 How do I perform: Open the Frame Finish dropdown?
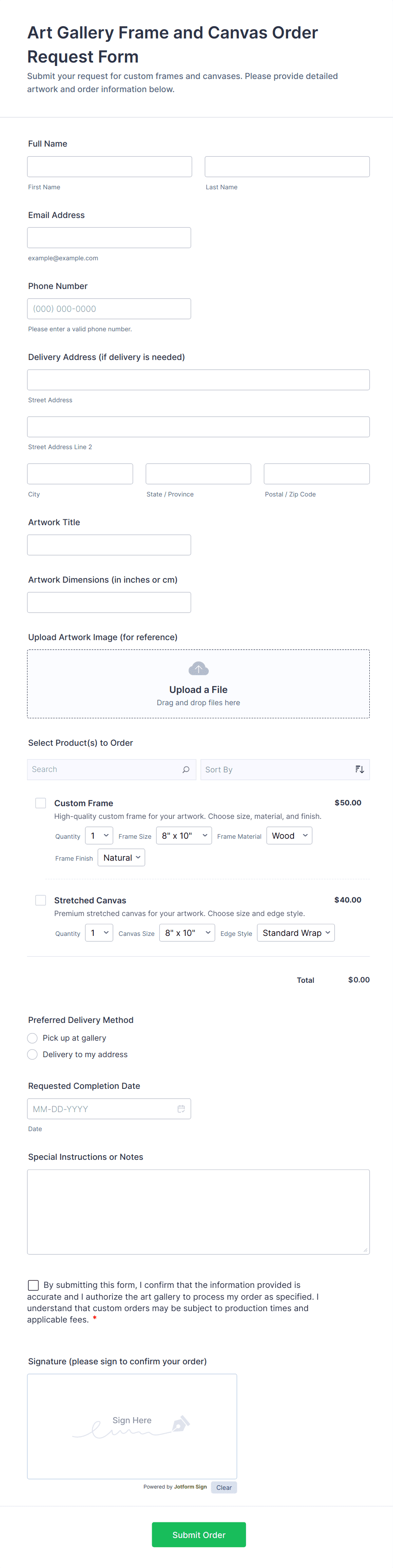[121, 858]
